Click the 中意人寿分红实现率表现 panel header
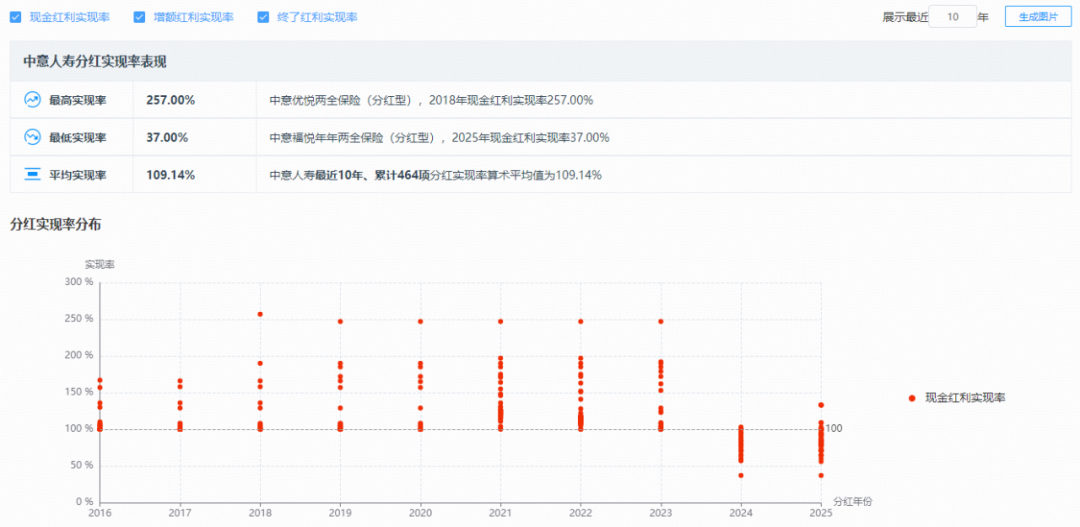 click(95, 61)
